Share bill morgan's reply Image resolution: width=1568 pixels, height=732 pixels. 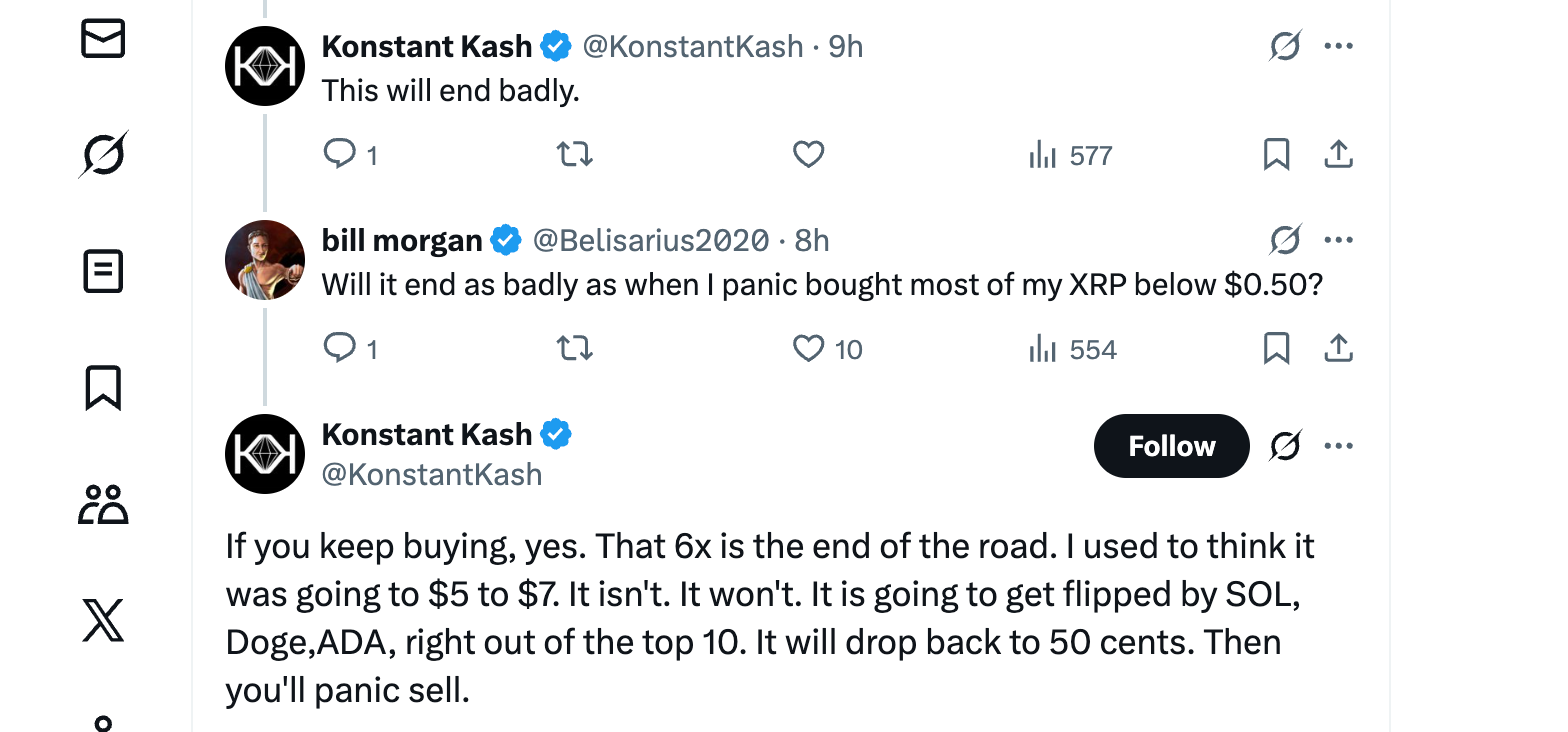point(1338,348)
